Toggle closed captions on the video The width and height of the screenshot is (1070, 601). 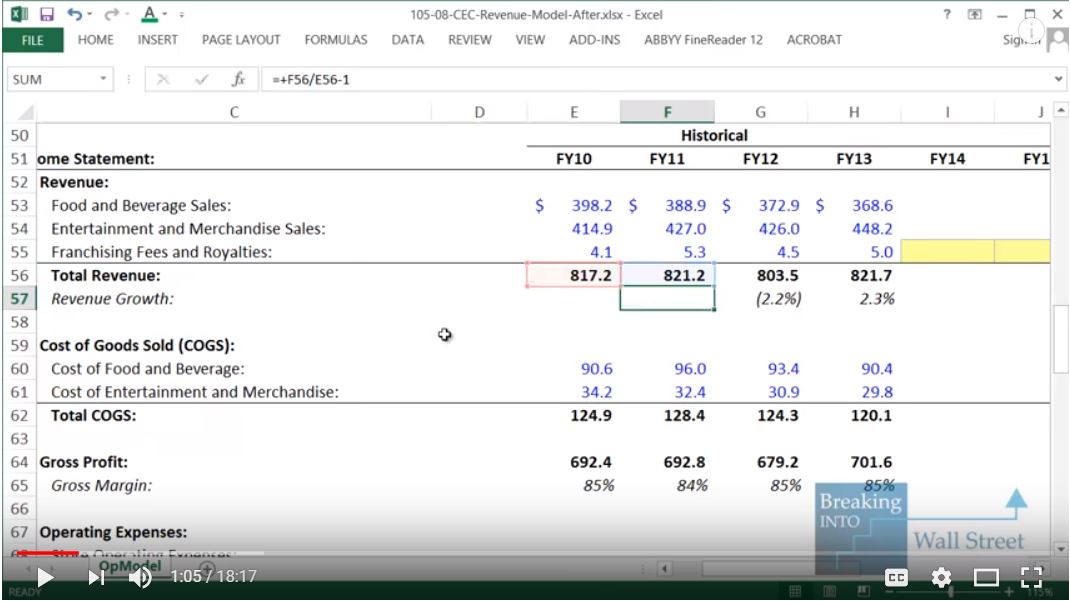(x=896, y=577)
